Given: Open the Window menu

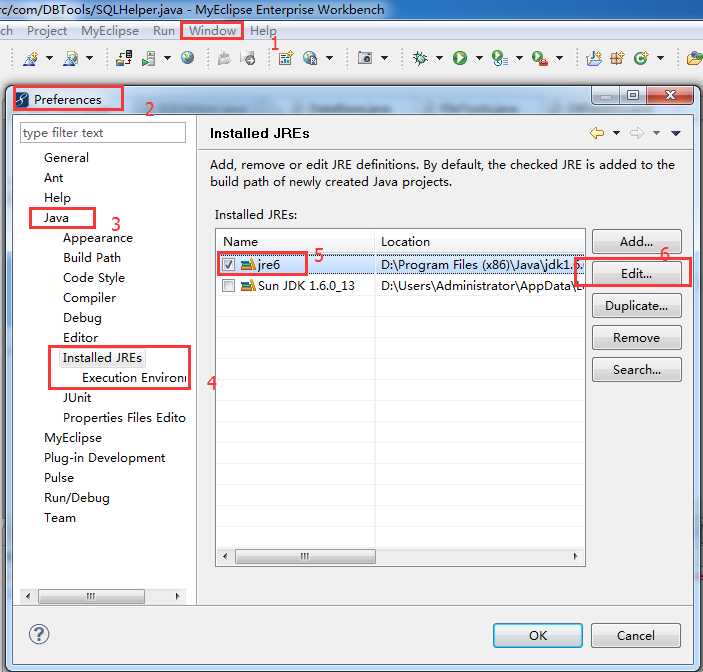Looking at the screenshot, I should pos(212,30).
